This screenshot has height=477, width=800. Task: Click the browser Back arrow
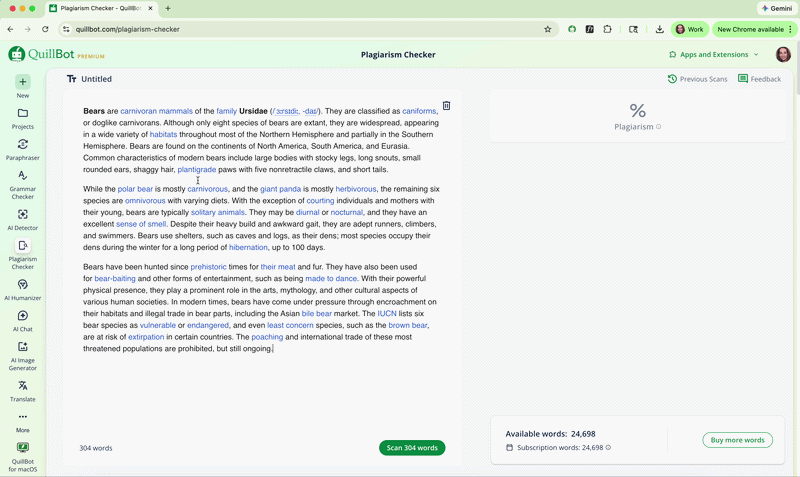pos(10,29)
